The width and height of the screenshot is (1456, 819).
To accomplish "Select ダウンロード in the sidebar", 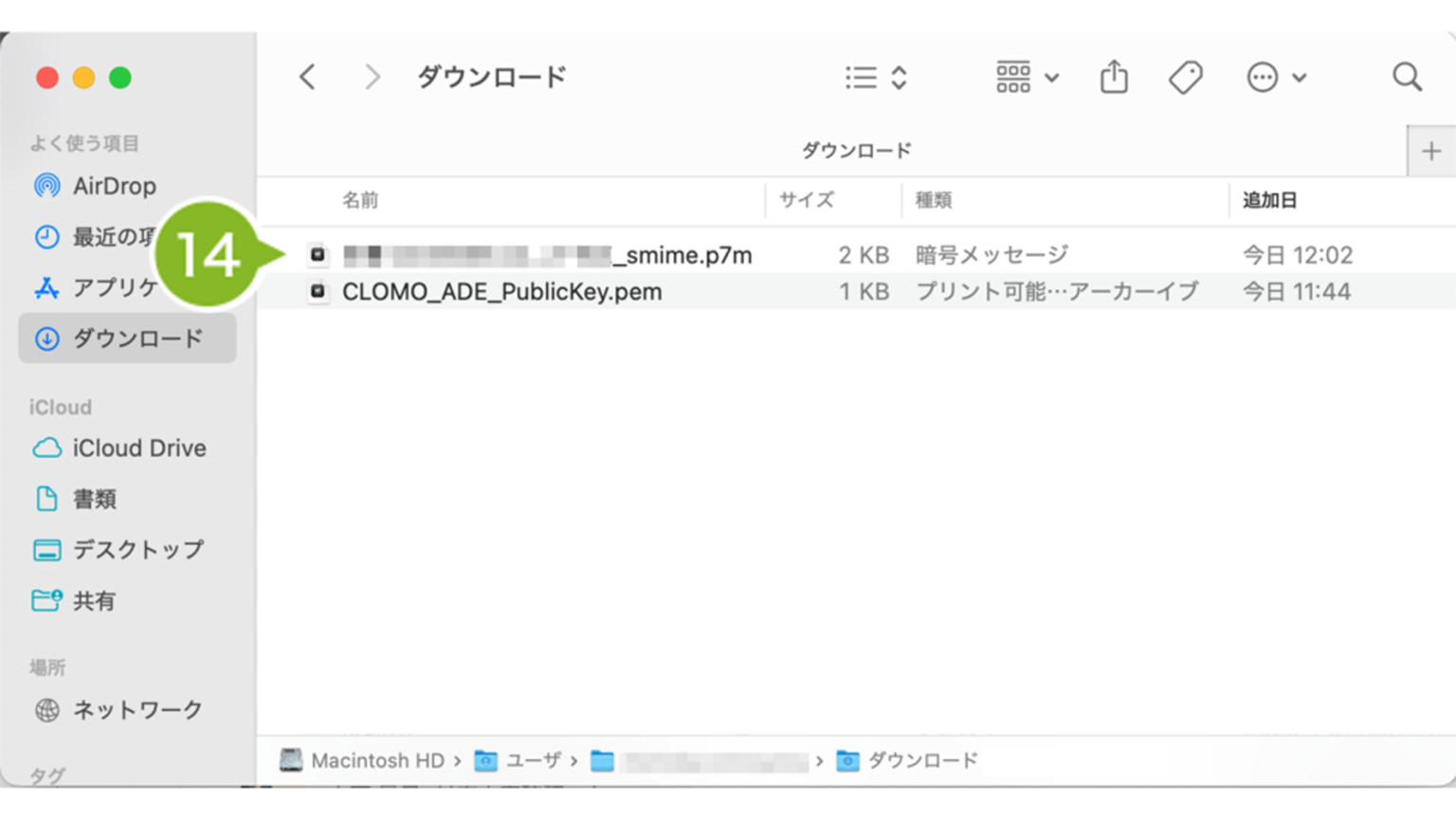I will click(x=136, y=338).
